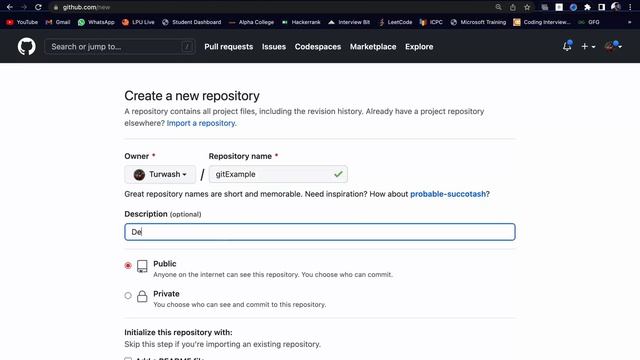Open the LPU Live bookmark
Viewport: 640px width, 360px height.
[x=138, y=22]
